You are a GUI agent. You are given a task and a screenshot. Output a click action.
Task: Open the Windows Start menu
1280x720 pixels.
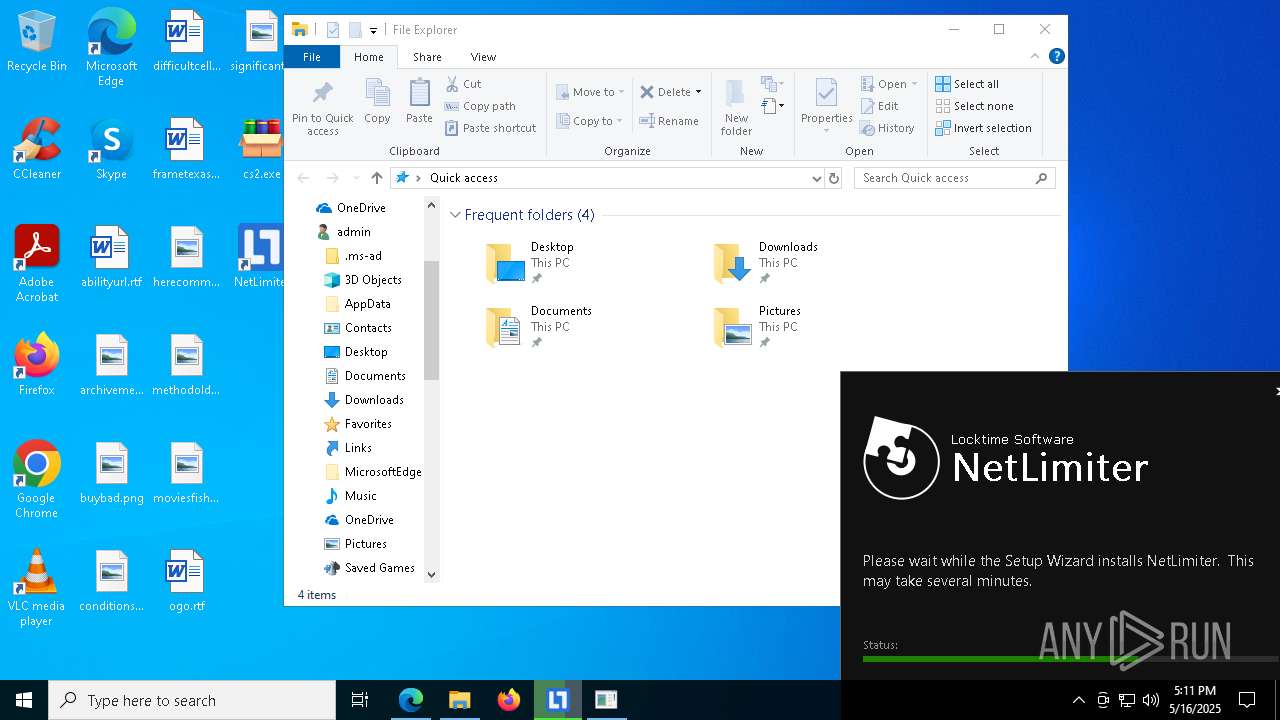24,700
